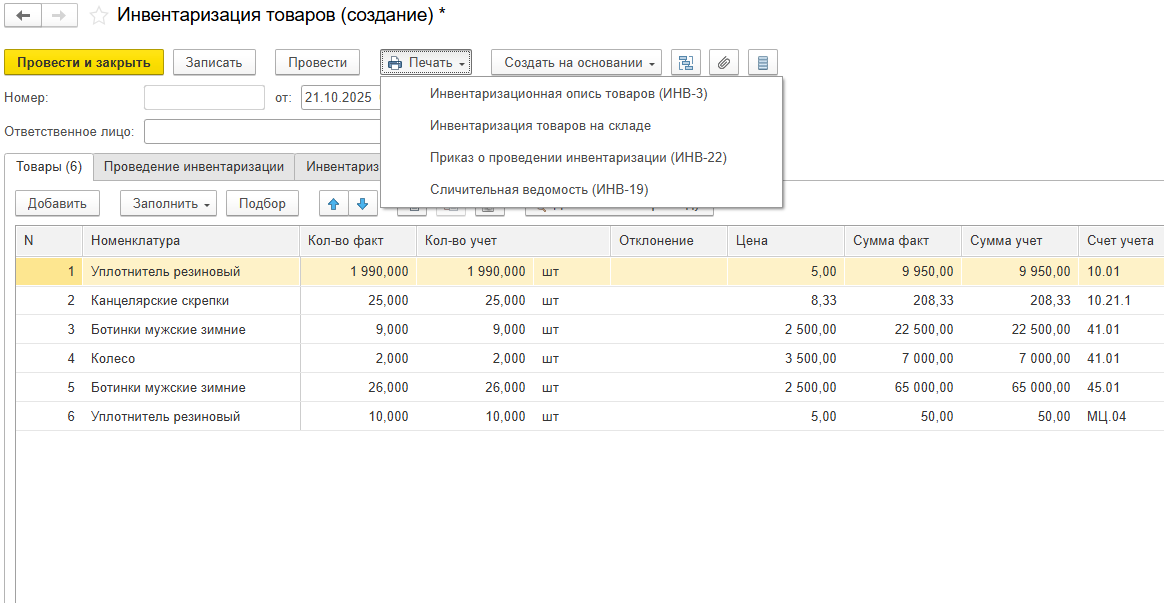Click the Подбор button
This screenshot has height=603, width=1164.
[x=263, y=203]
